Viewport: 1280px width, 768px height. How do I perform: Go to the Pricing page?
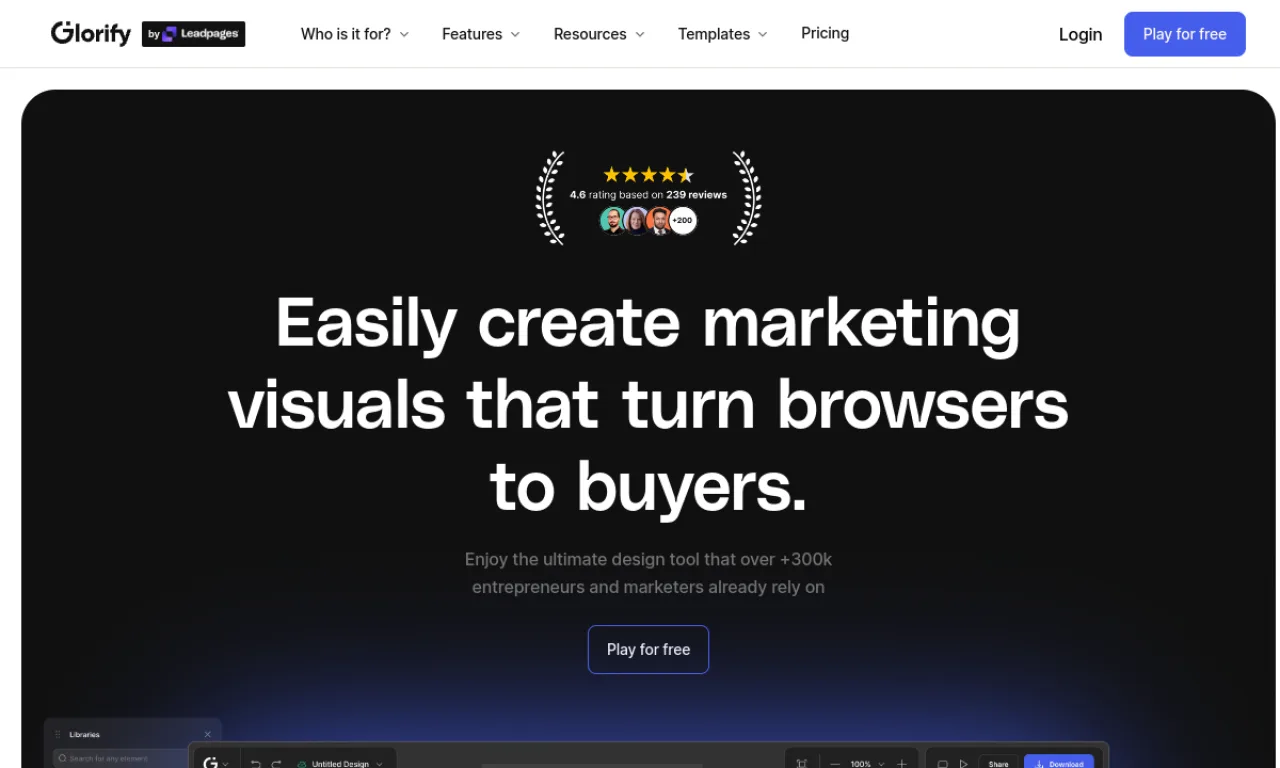click(x=825, y=33)
